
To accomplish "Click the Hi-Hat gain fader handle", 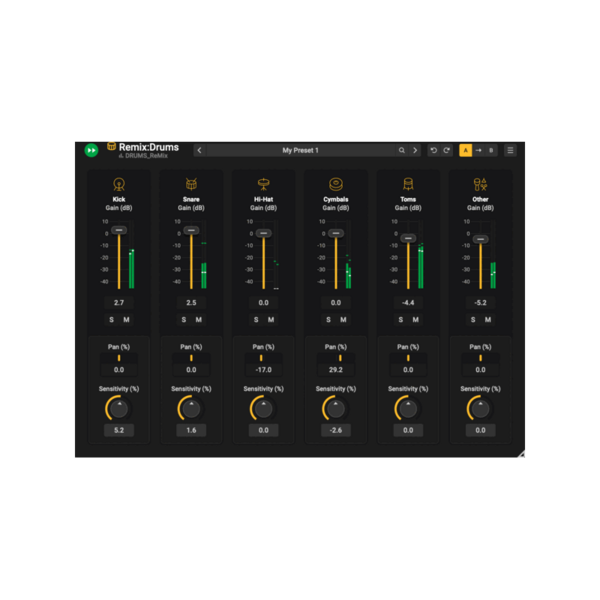I will (264, 233).
